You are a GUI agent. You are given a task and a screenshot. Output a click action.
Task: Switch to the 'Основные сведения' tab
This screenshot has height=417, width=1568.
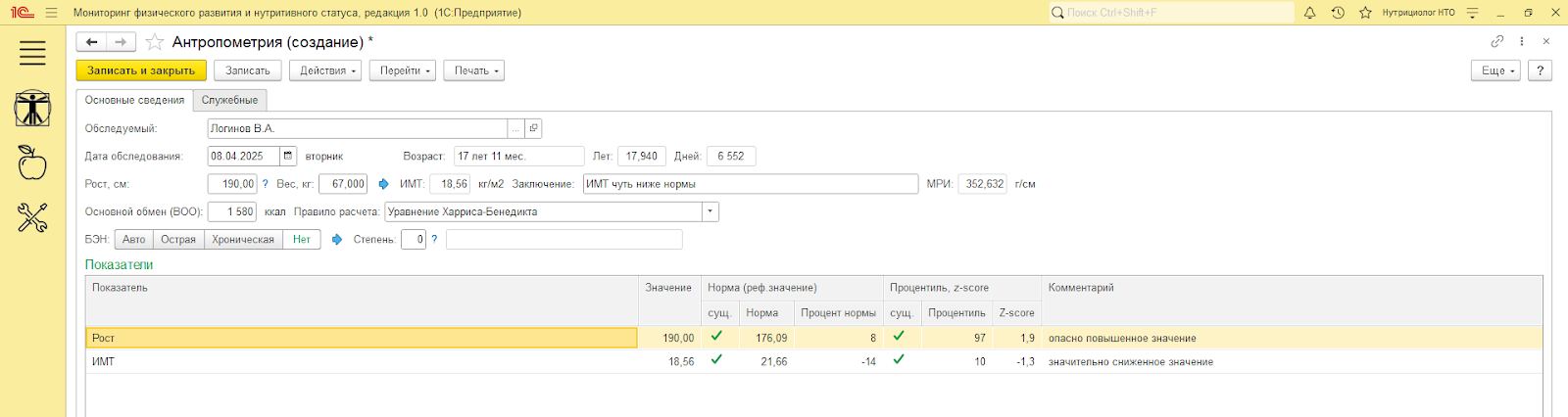click(x=134, y=100)
